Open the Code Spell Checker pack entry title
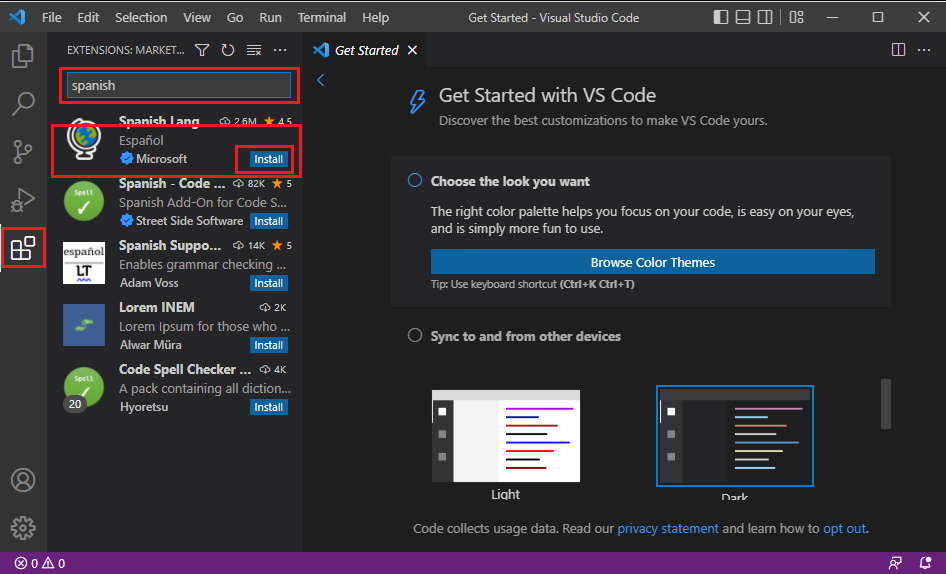This screenshot has height=574, width=946. [185, 369]
